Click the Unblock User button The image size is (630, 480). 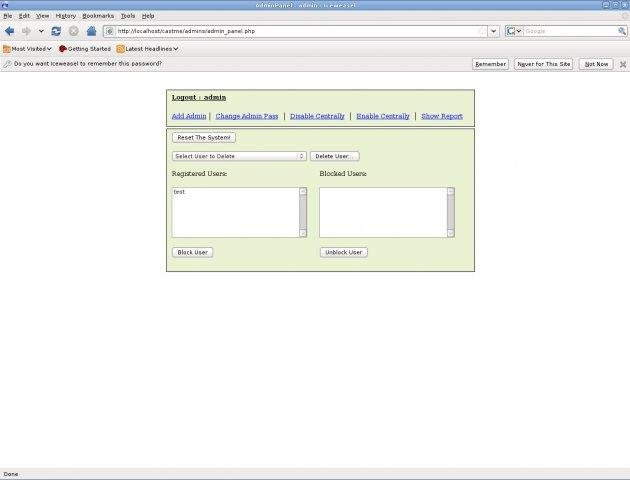pyautogui.click(x=344, y=252)
